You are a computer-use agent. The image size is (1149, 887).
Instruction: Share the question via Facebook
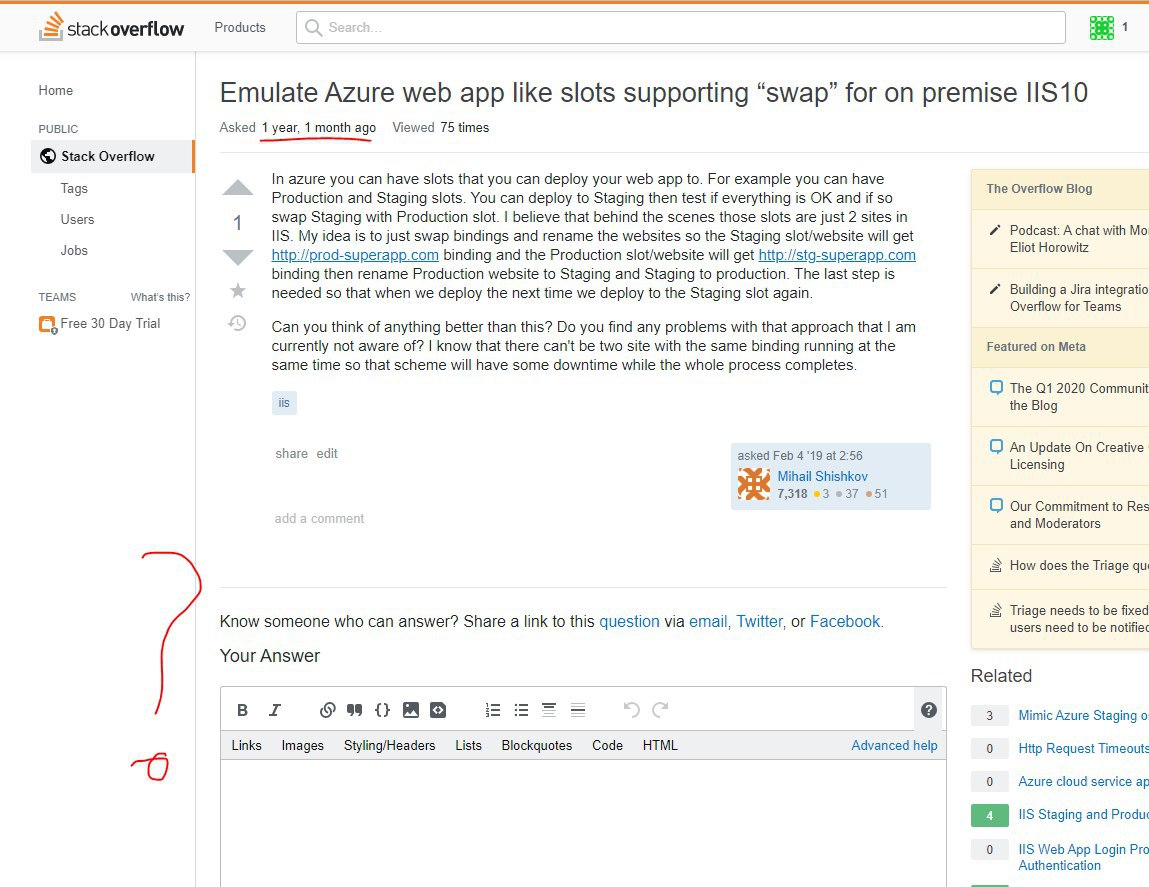[x=845, y=621]
